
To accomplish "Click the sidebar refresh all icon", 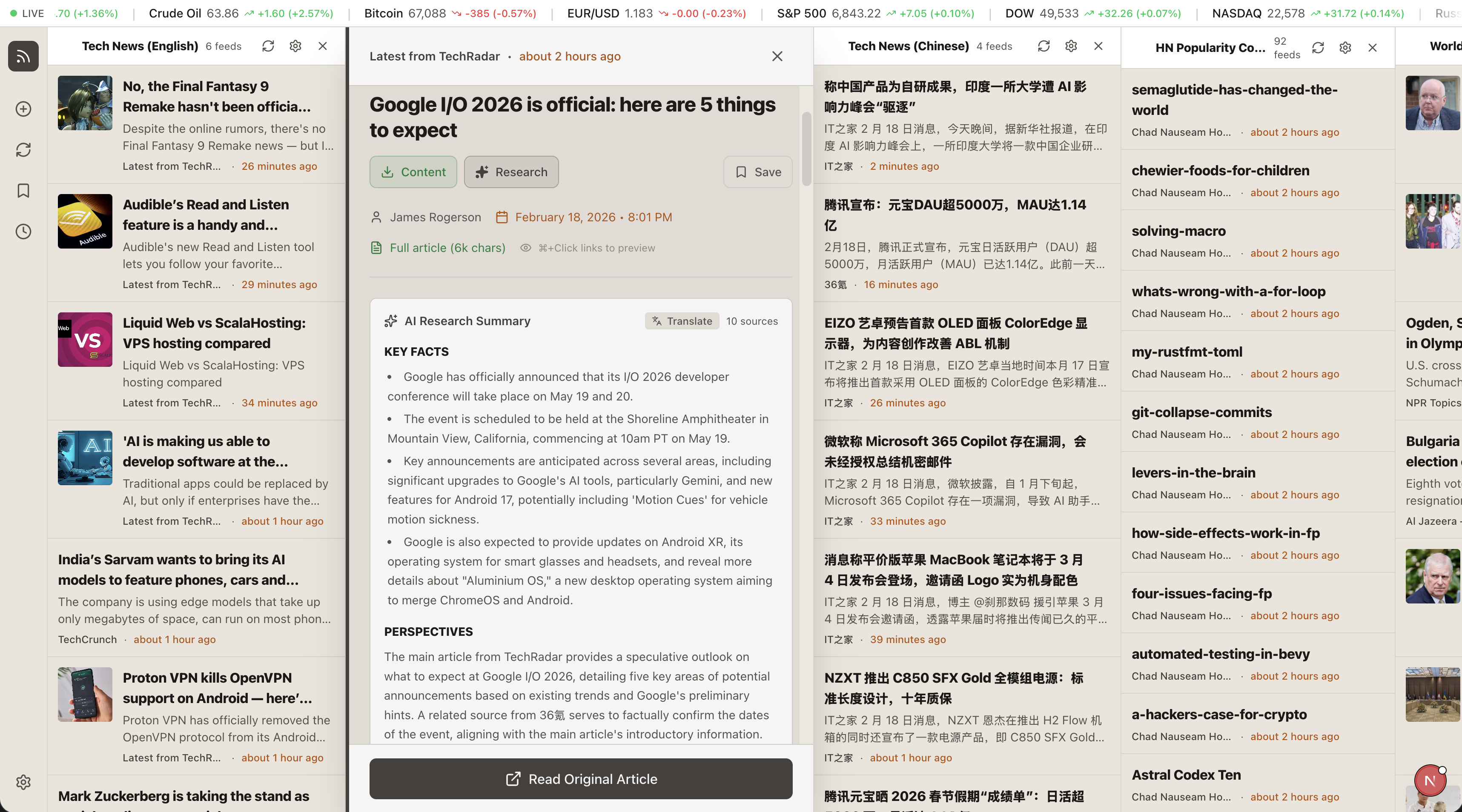I will click(23, 150).
